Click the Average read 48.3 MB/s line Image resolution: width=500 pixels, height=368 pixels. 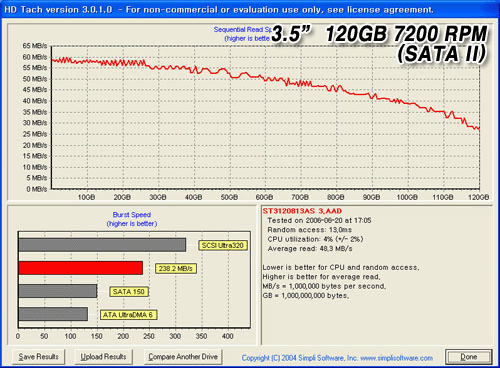coord(310,249)
